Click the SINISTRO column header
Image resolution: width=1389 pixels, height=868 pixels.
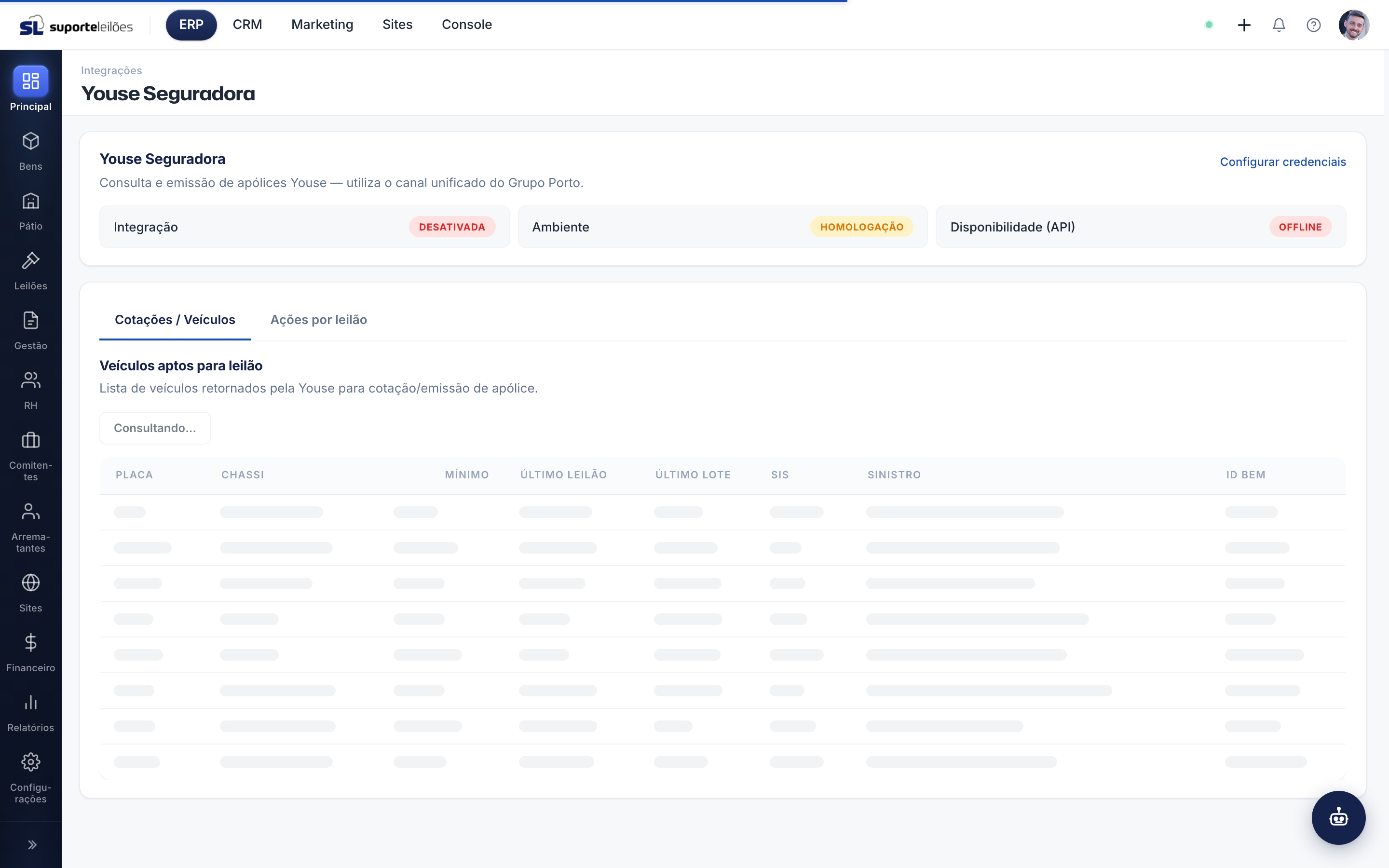point(894,475)
